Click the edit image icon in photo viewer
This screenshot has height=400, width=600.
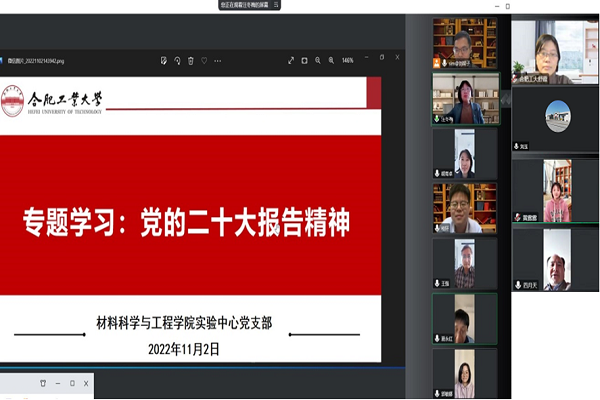[162, 60]
